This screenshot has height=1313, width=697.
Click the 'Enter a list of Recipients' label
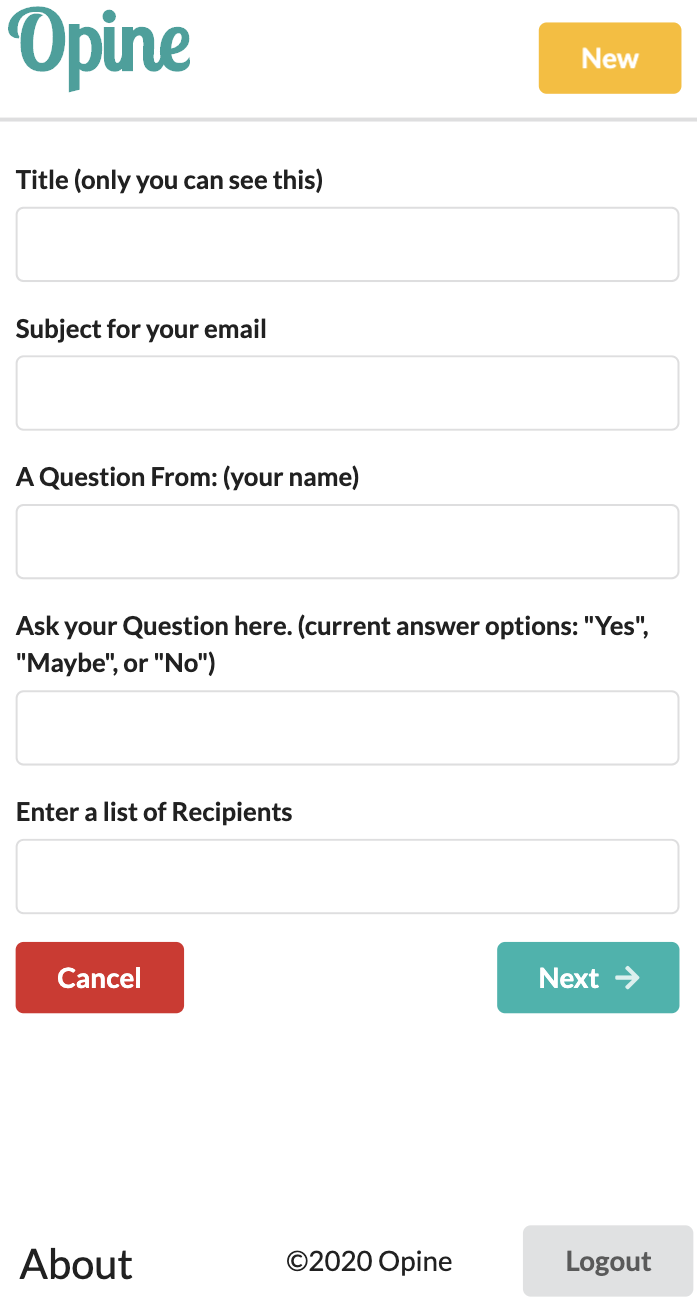pos(154,812)
